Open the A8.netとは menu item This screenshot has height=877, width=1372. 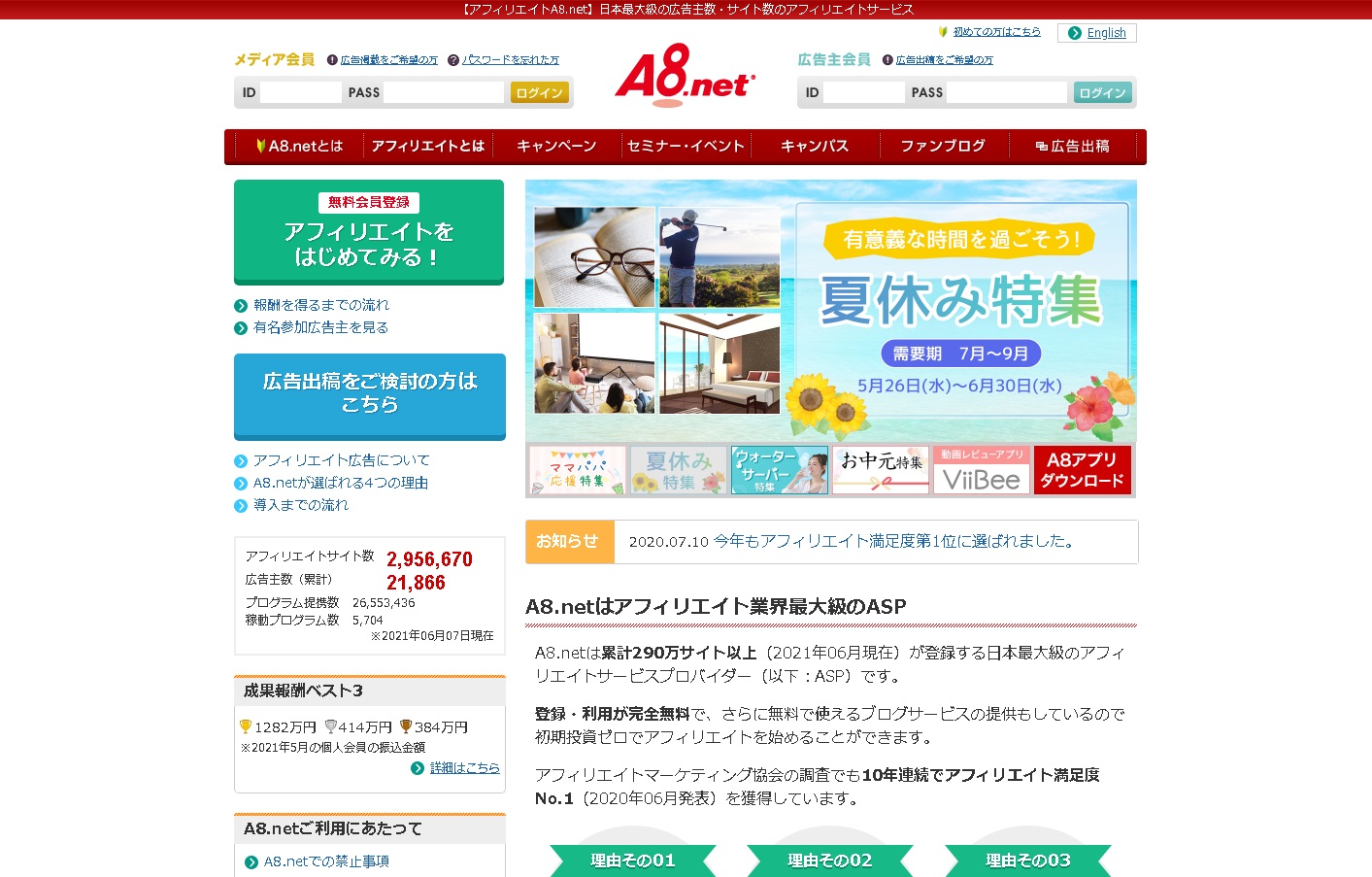click(299, 146)
